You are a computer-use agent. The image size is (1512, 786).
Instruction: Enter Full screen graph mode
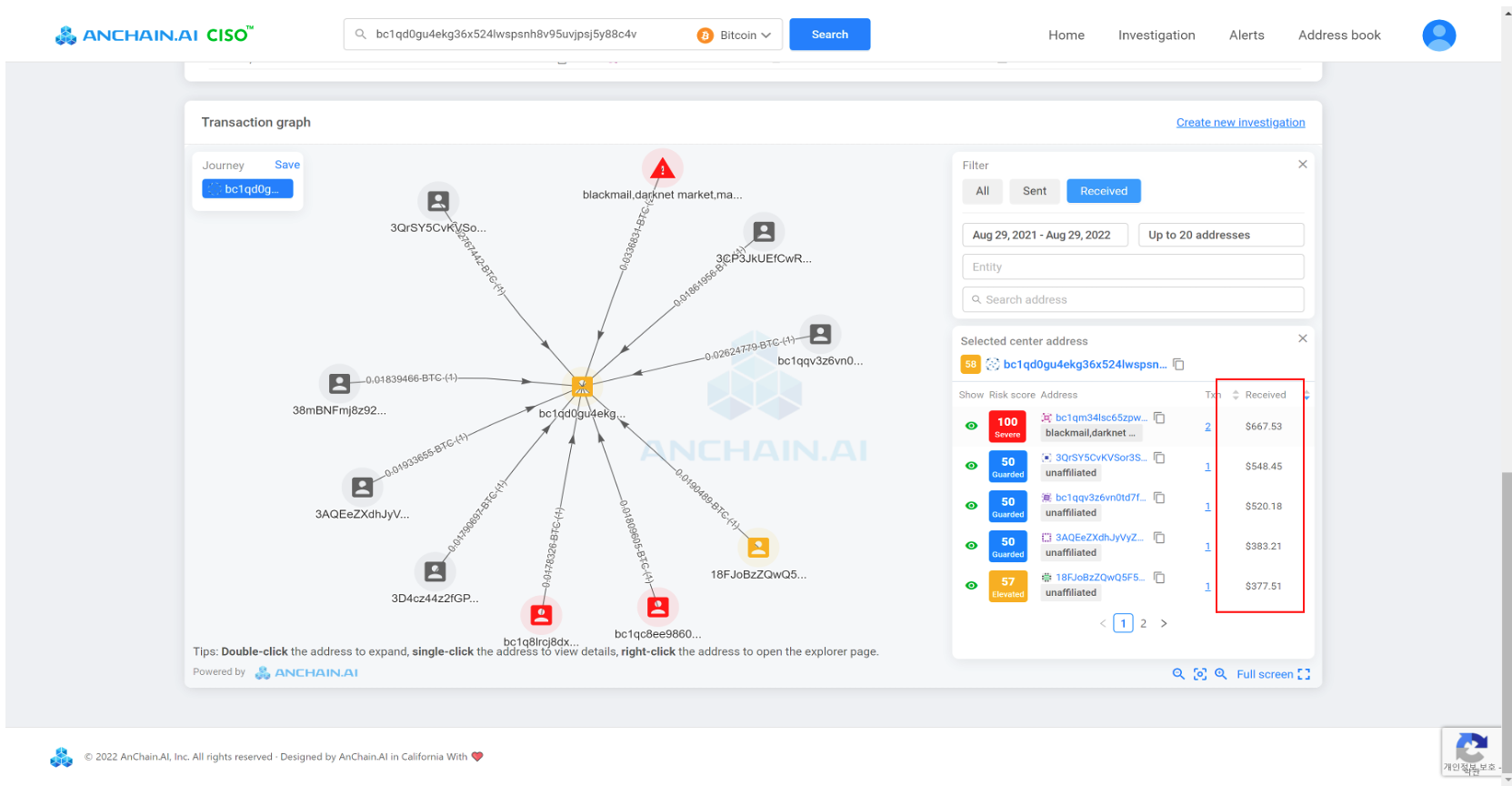point(1273,674)
